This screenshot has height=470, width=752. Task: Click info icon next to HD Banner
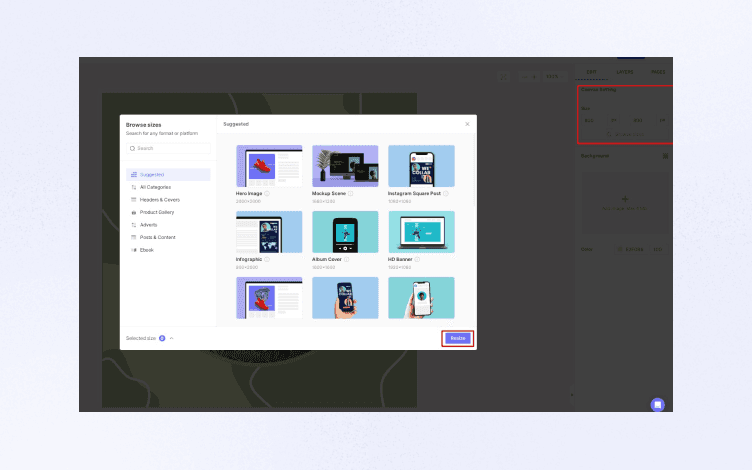click(x=417, y=259)
